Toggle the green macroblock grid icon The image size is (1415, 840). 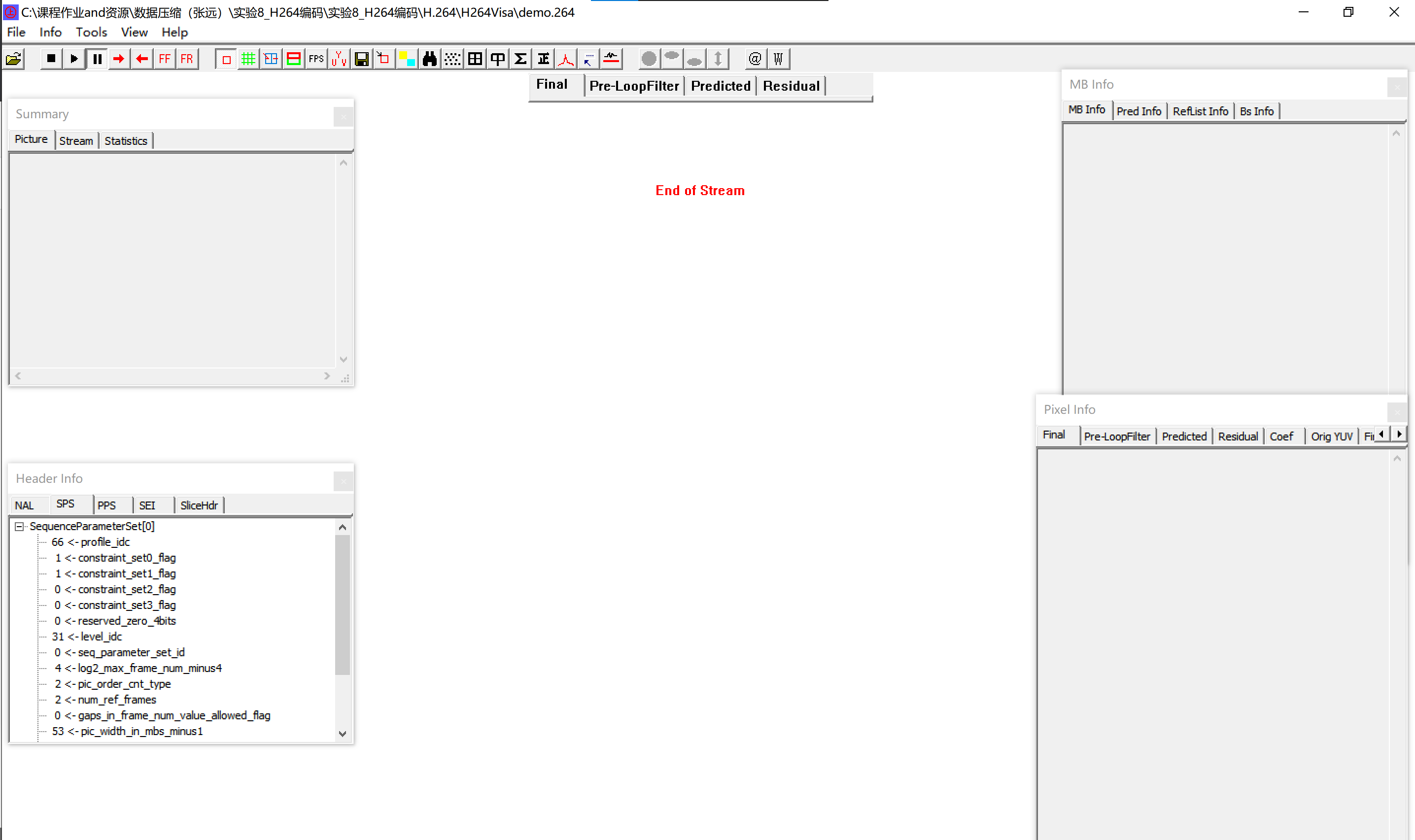248,59
